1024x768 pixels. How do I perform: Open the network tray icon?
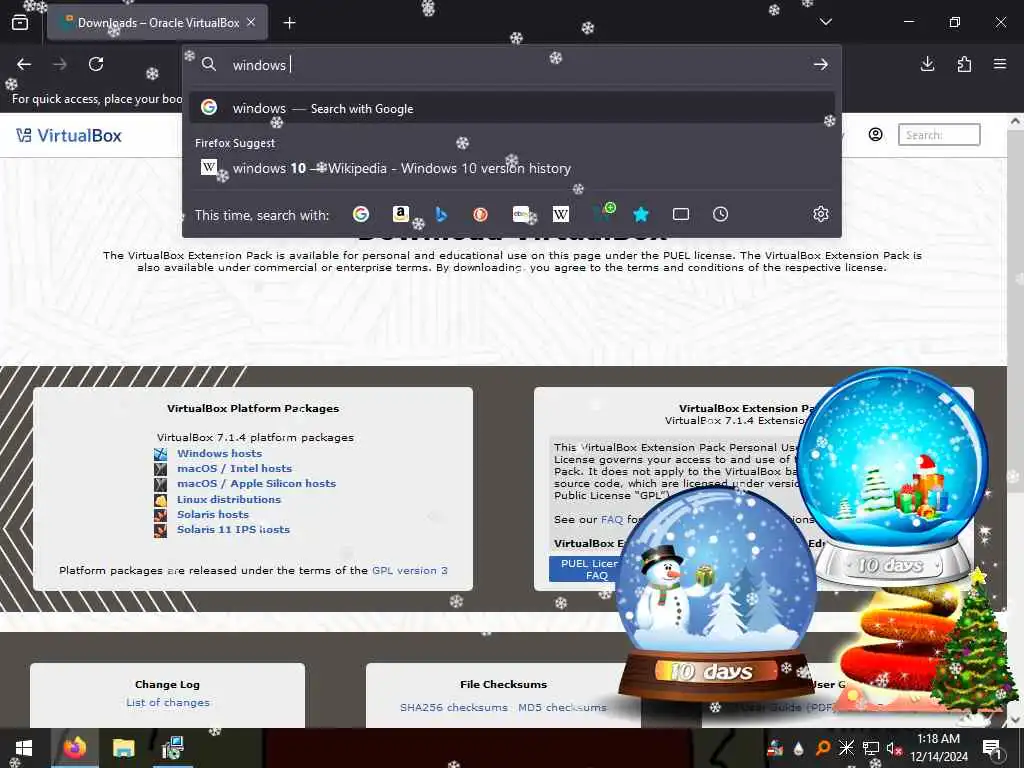871,748
